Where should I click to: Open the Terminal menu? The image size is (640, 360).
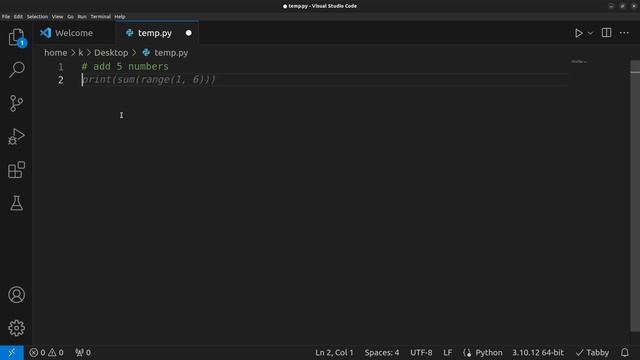coord(100,17)
